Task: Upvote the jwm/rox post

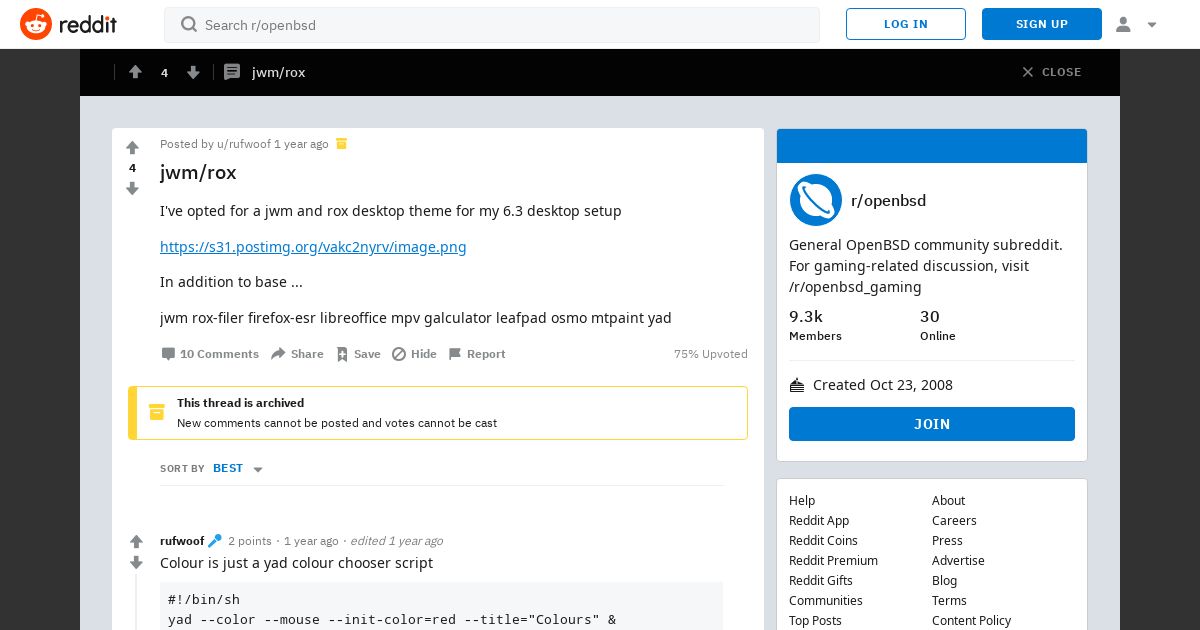Action: (x=132, y=148)
